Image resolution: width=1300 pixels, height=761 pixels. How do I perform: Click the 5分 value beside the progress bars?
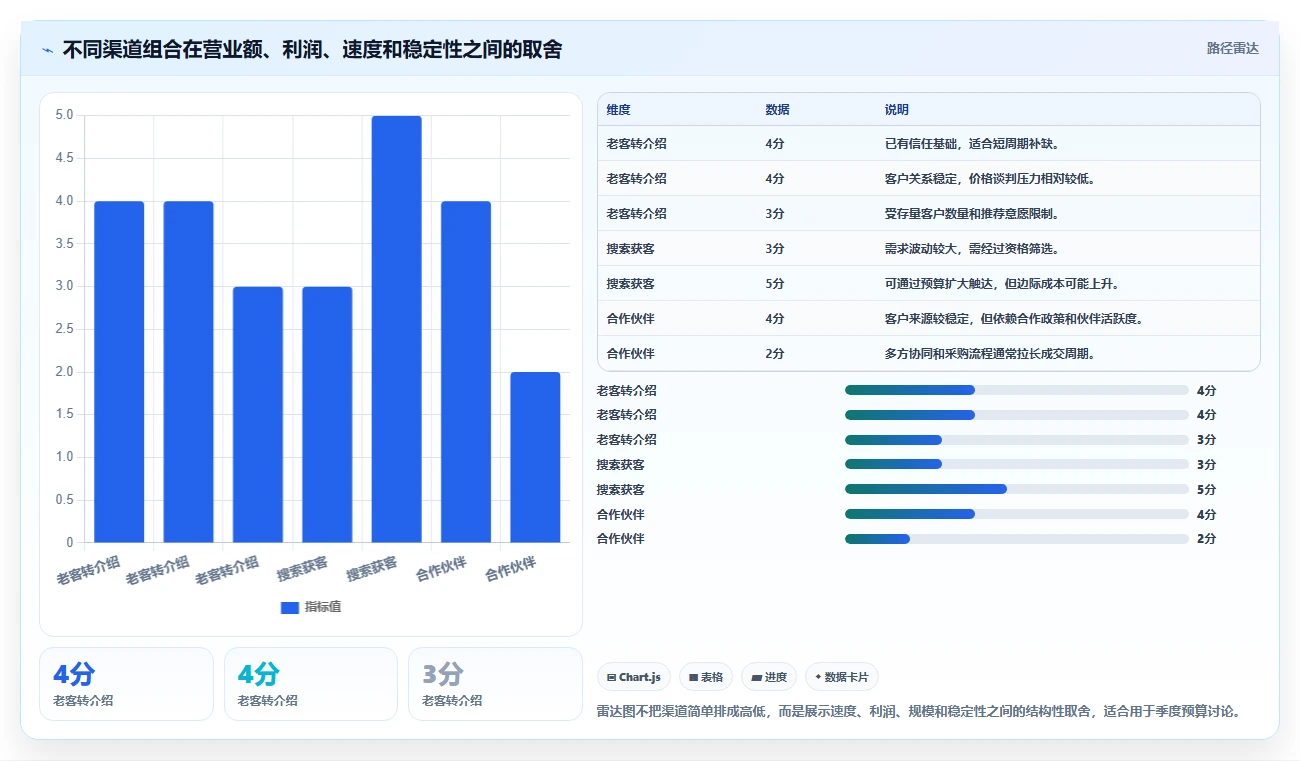pyautogui.click(x=1206, y=490)
